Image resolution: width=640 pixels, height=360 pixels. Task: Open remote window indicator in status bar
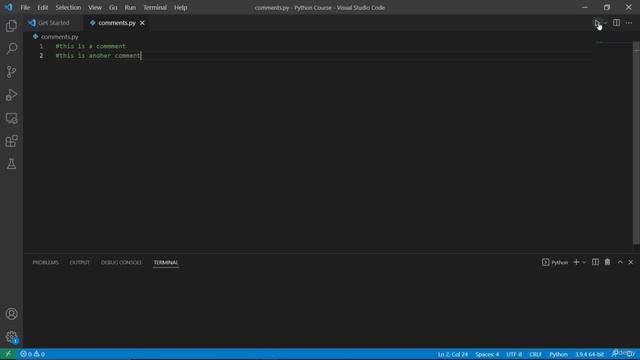(8, 354)
